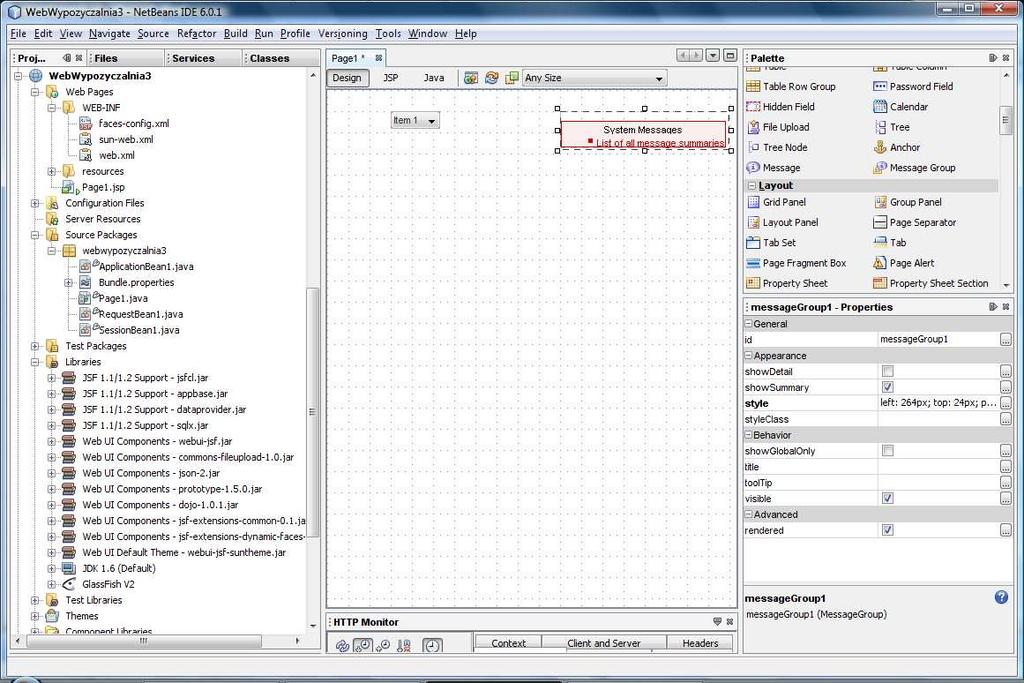The width and height of the screenshot is (1024, 683).
Task: Pick the Anchor palette component
Action: click(x=897, y=148)
